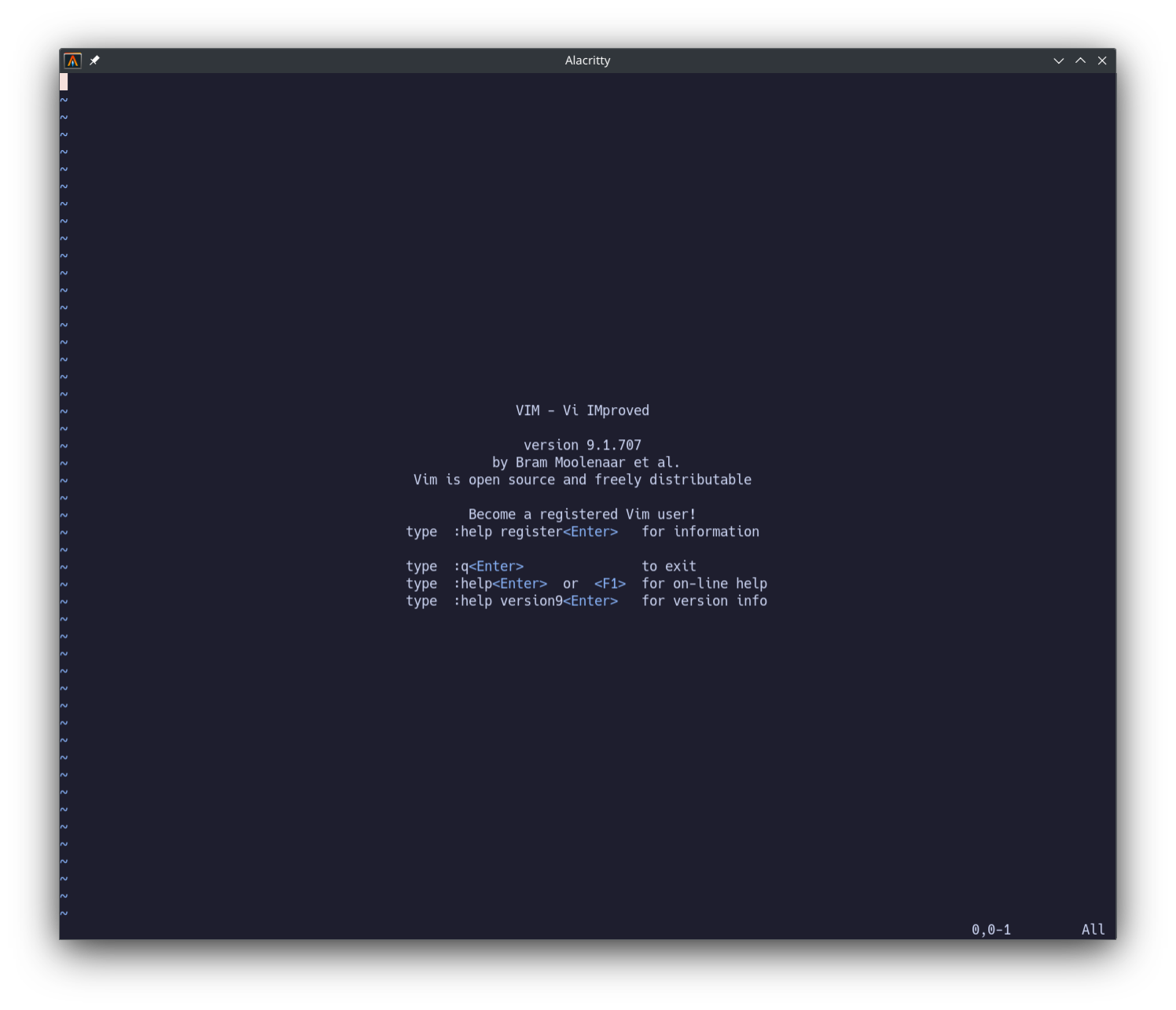Click ':help version9<Enter>' command text
This screenshot has width=1176, height=1010.
click(x=535, y=600)
